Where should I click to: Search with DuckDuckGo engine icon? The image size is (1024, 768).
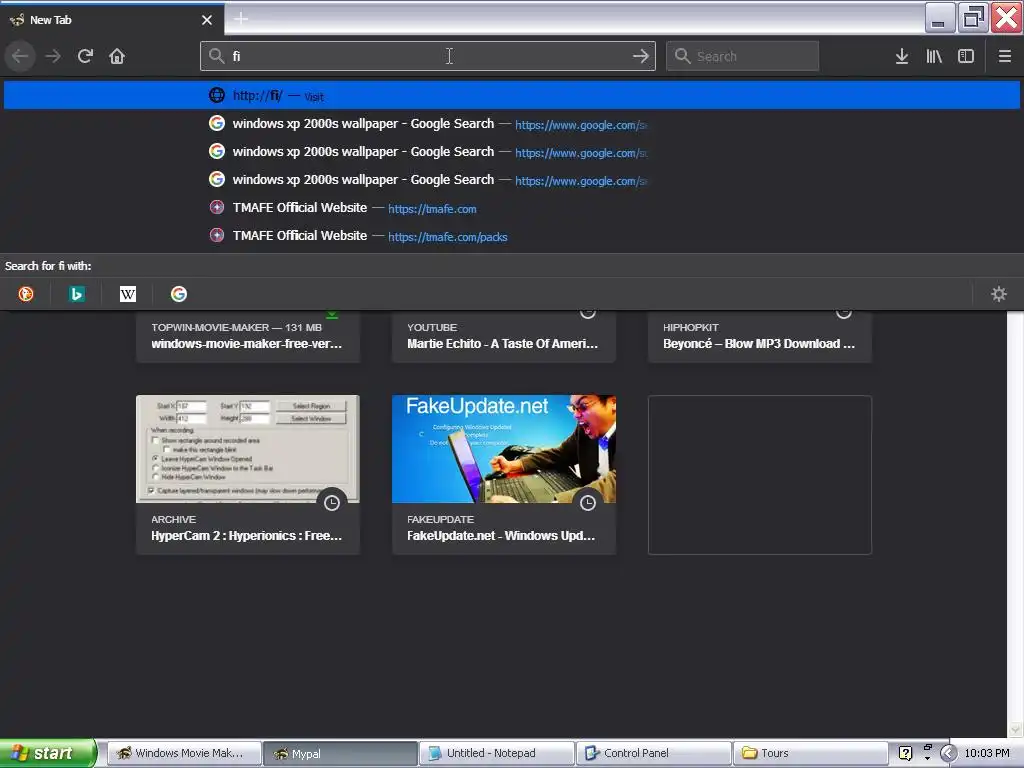coord(26,294)
